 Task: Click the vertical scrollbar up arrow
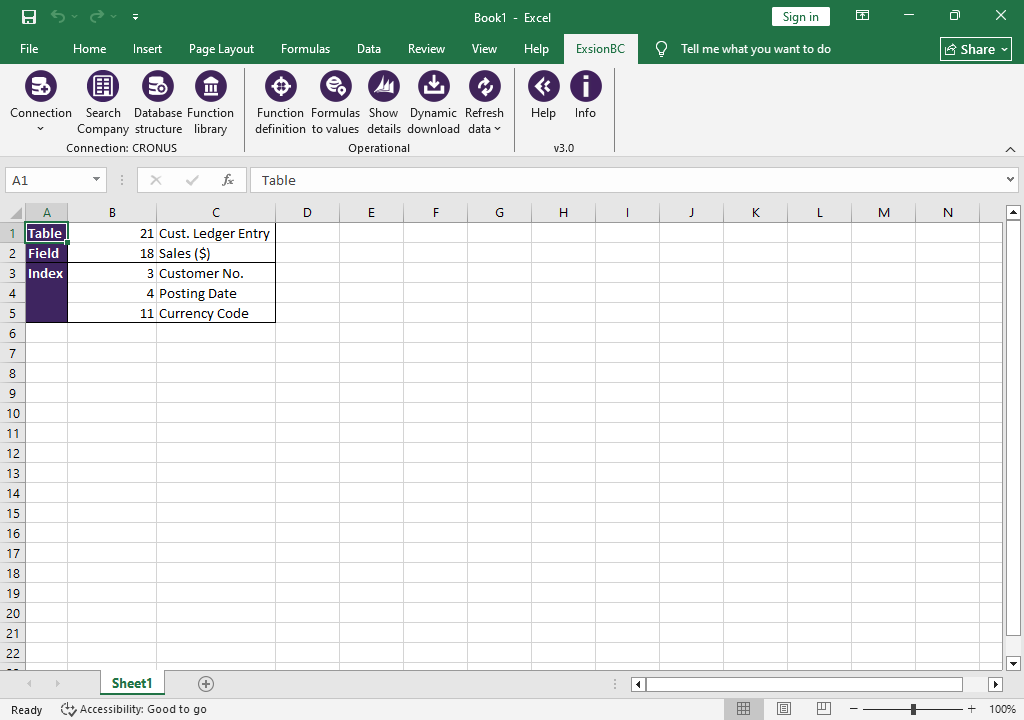[x=1013, y=212]
